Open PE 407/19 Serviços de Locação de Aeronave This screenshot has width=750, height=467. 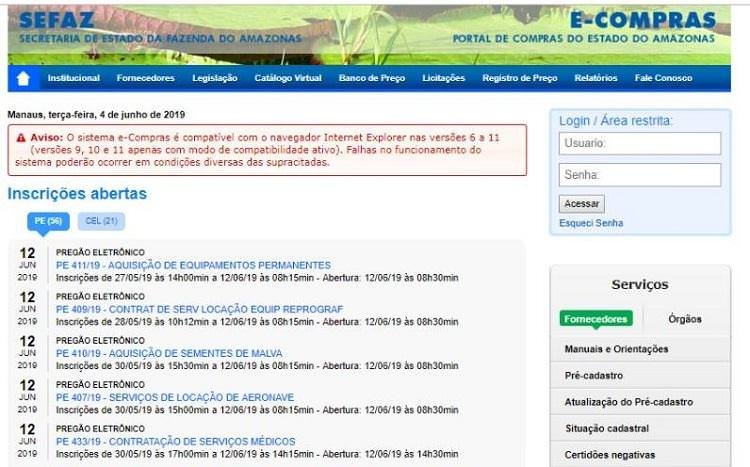(175, 397)
